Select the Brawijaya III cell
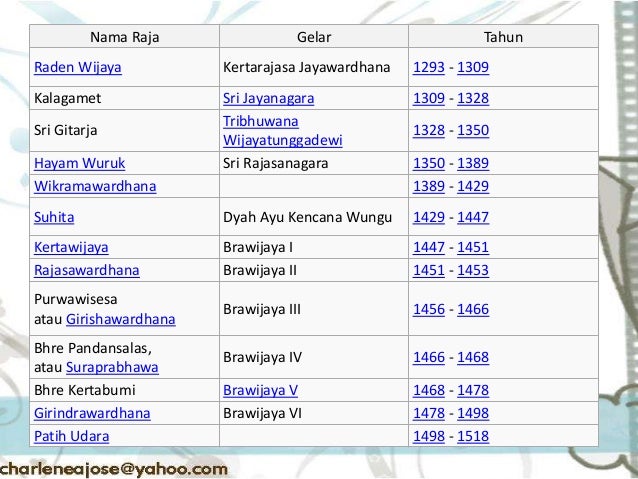638x479 pixels. point(314,309)
